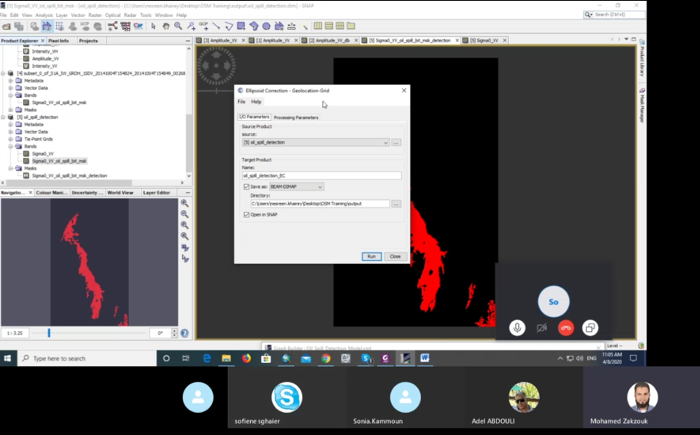This screenshot has height=435, width=700.
Task: Click the rotation angle stepper arrows
Action: click(175, 333)
